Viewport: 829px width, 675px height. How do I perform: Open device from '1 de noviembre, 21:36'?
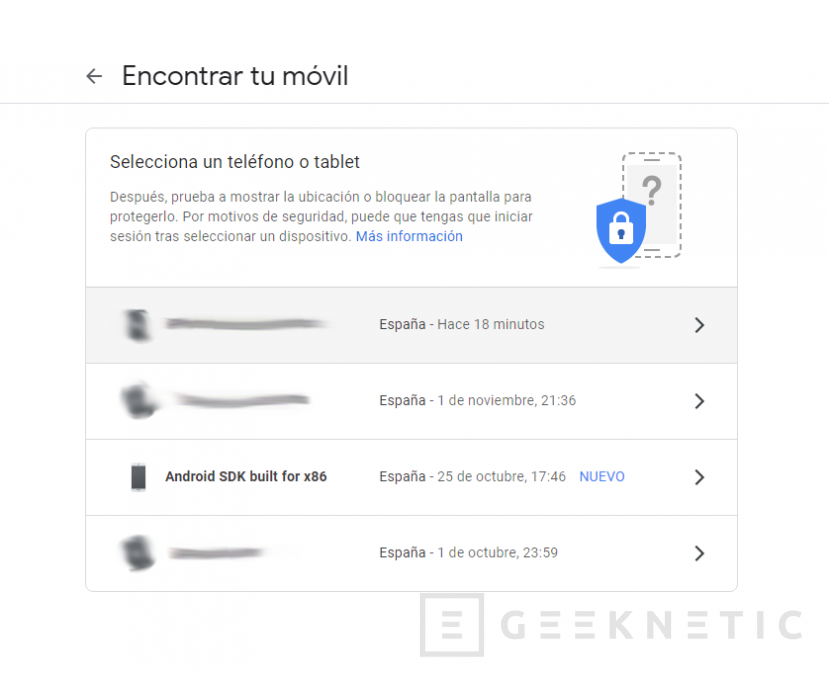pos(411,401)
